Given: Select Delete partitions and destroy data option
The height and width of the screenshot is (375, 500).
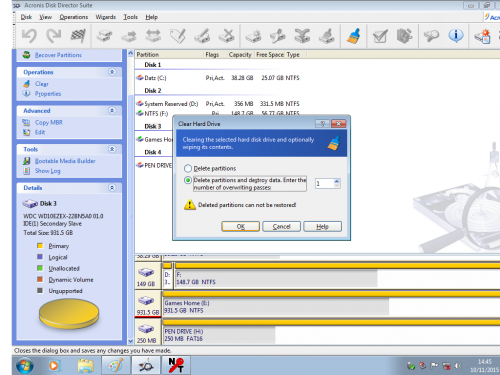Looking at the screenshot, I should [x=188, y=180].
